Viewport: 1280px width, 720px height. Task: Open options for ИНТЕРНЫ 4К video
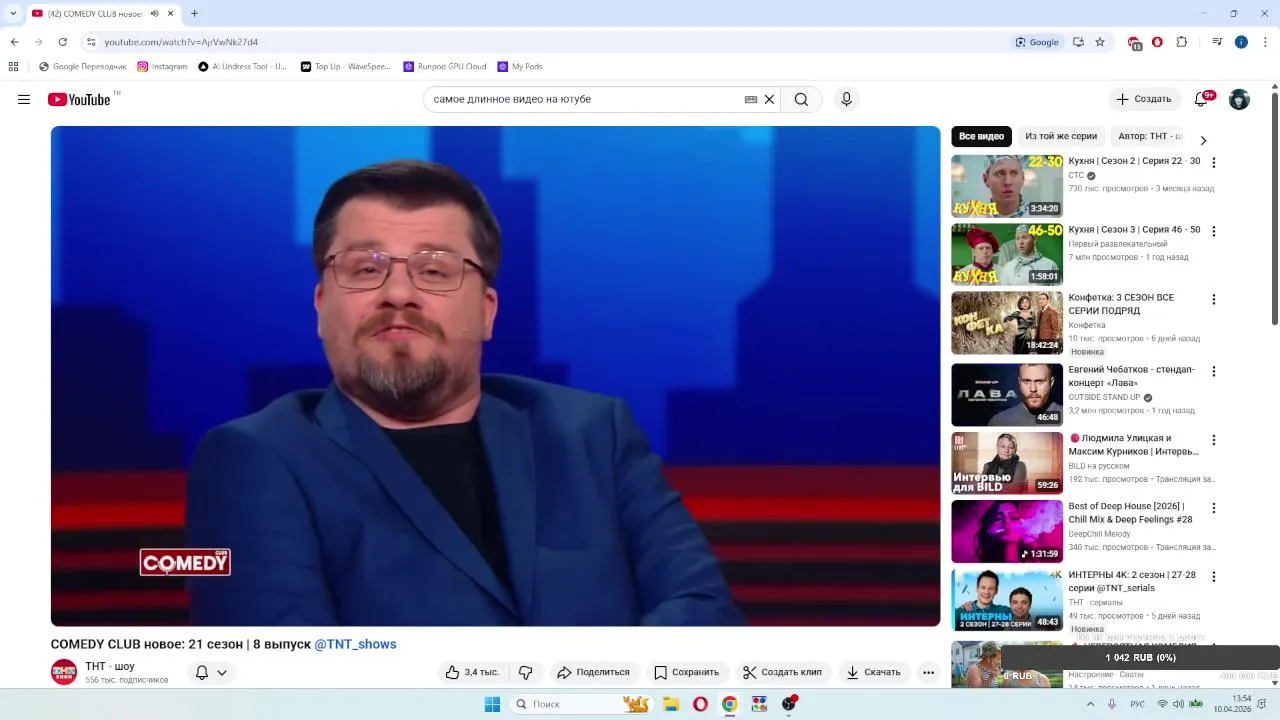pos(1214,577)
